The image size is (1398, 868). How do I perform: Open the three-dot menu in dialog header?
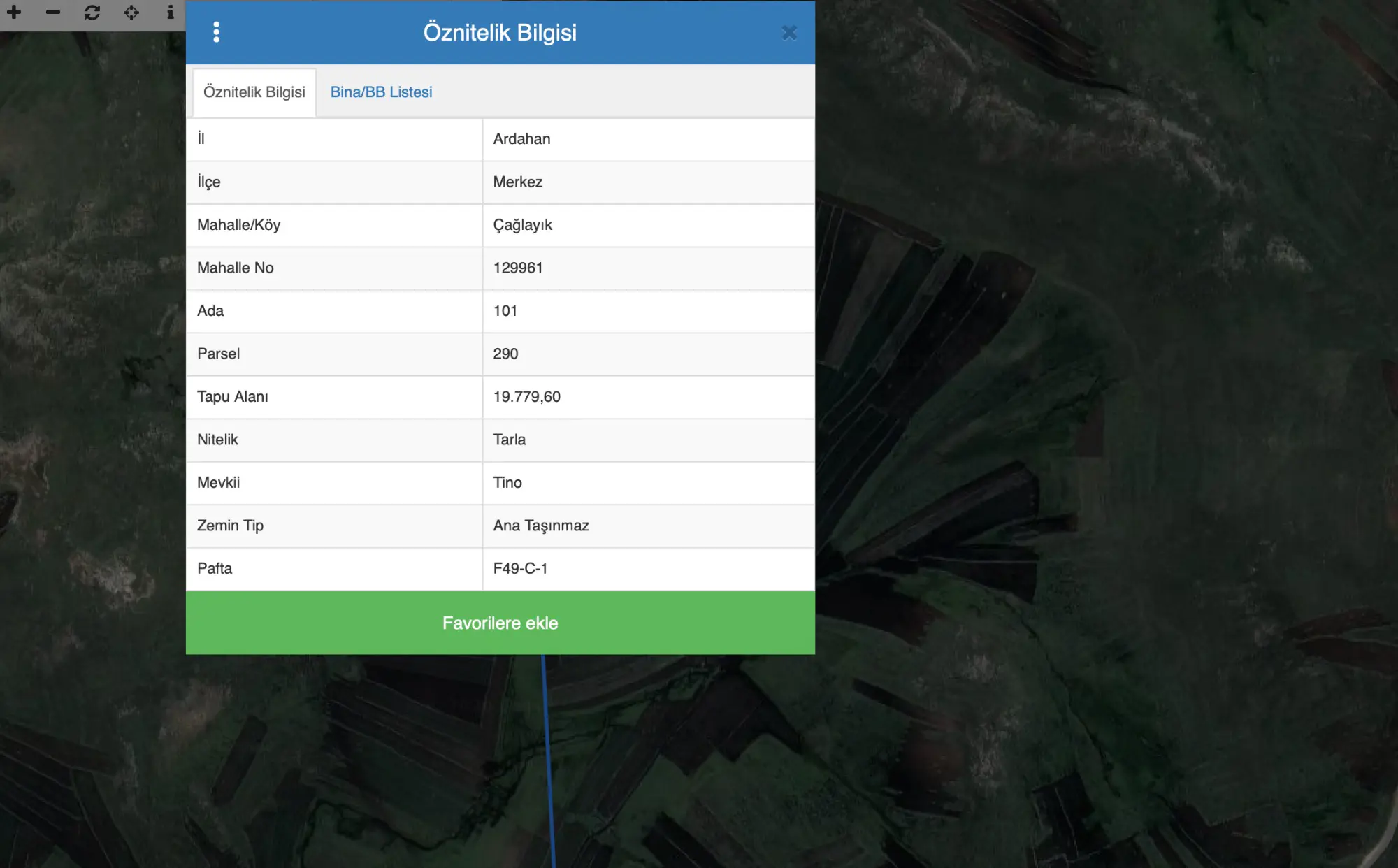tap(216, 32)
